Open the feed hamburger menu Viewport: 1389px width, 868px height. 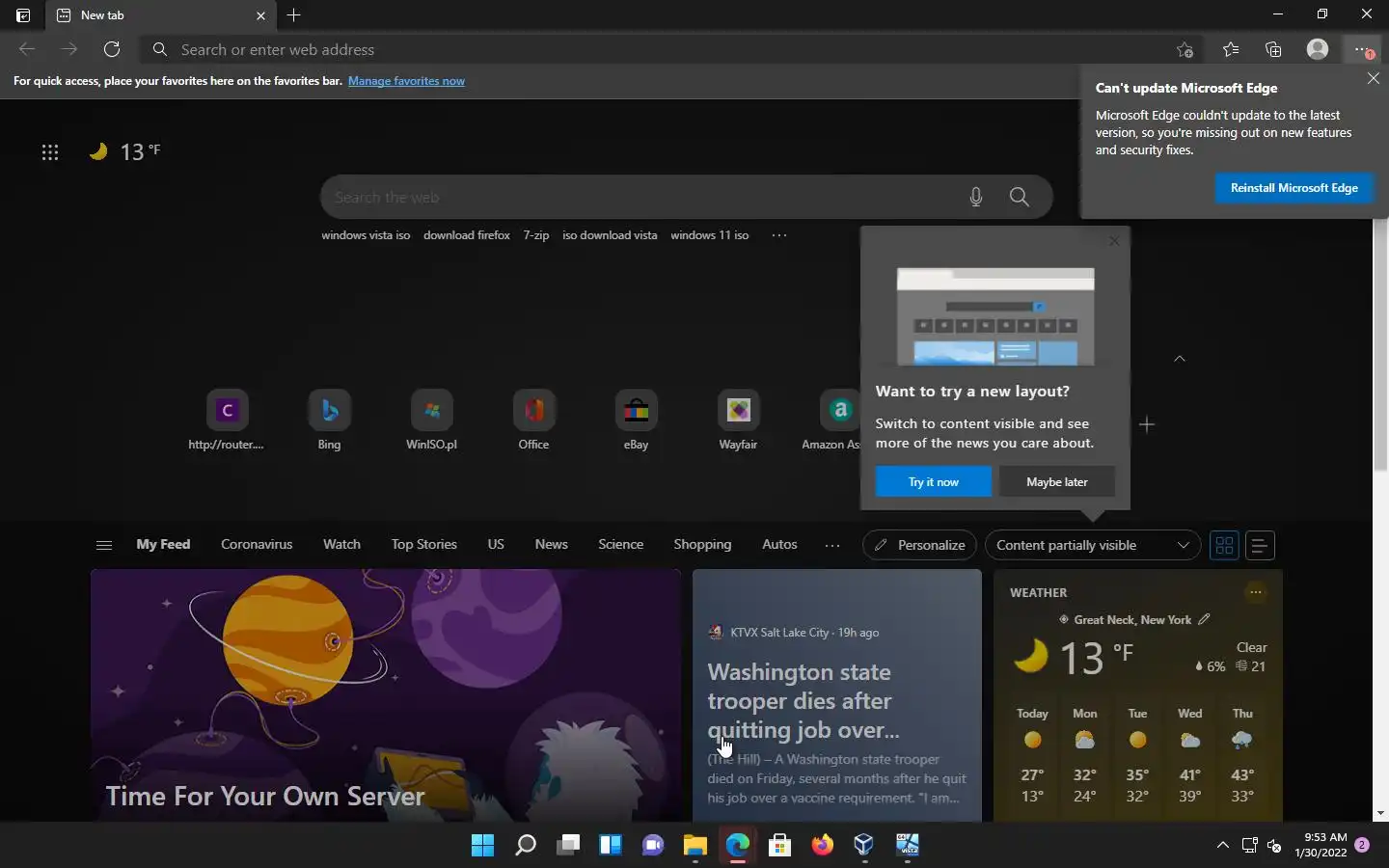104,545
